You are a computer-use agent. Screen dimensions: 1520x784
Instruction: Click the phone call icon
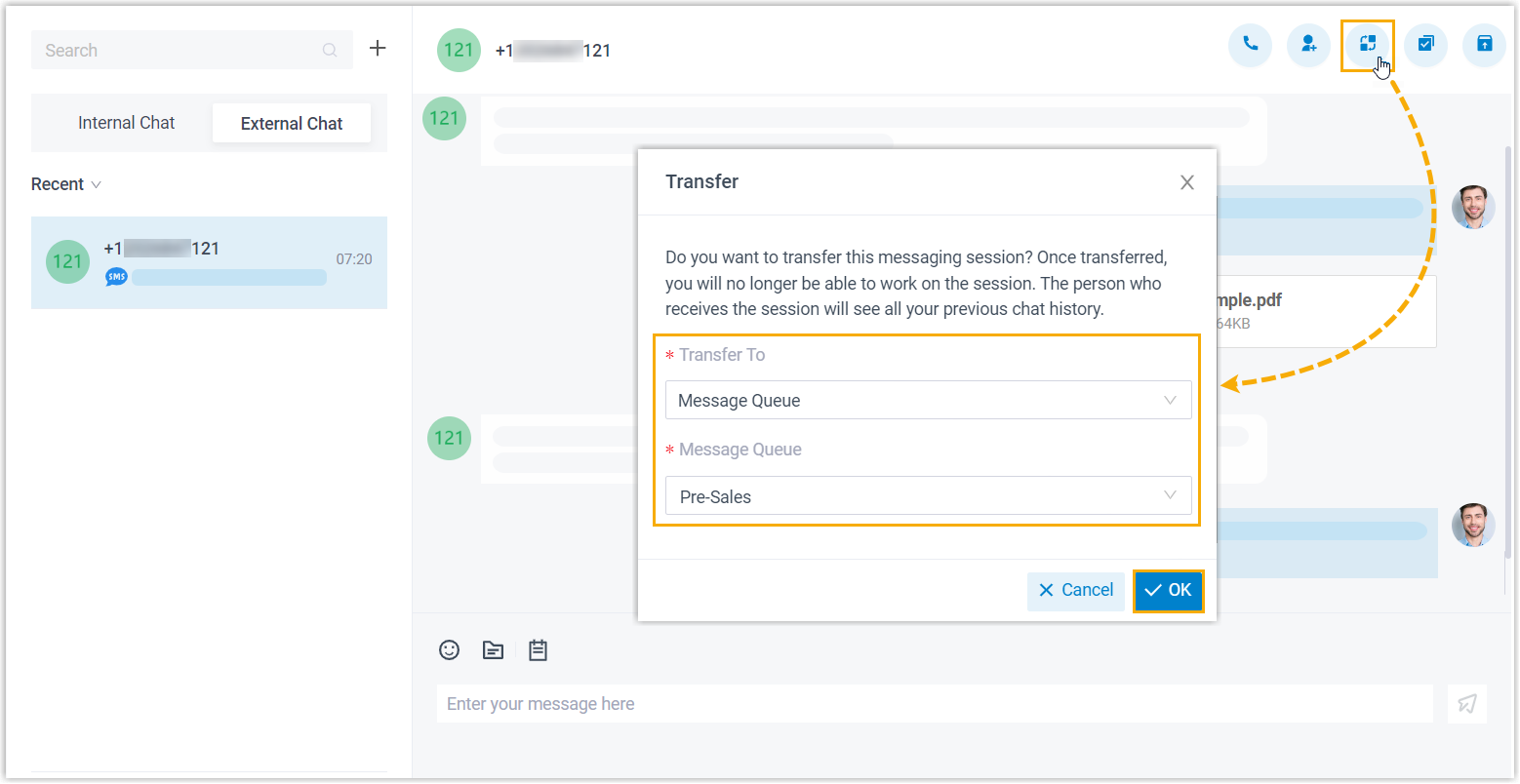(x=1250, y=44)
